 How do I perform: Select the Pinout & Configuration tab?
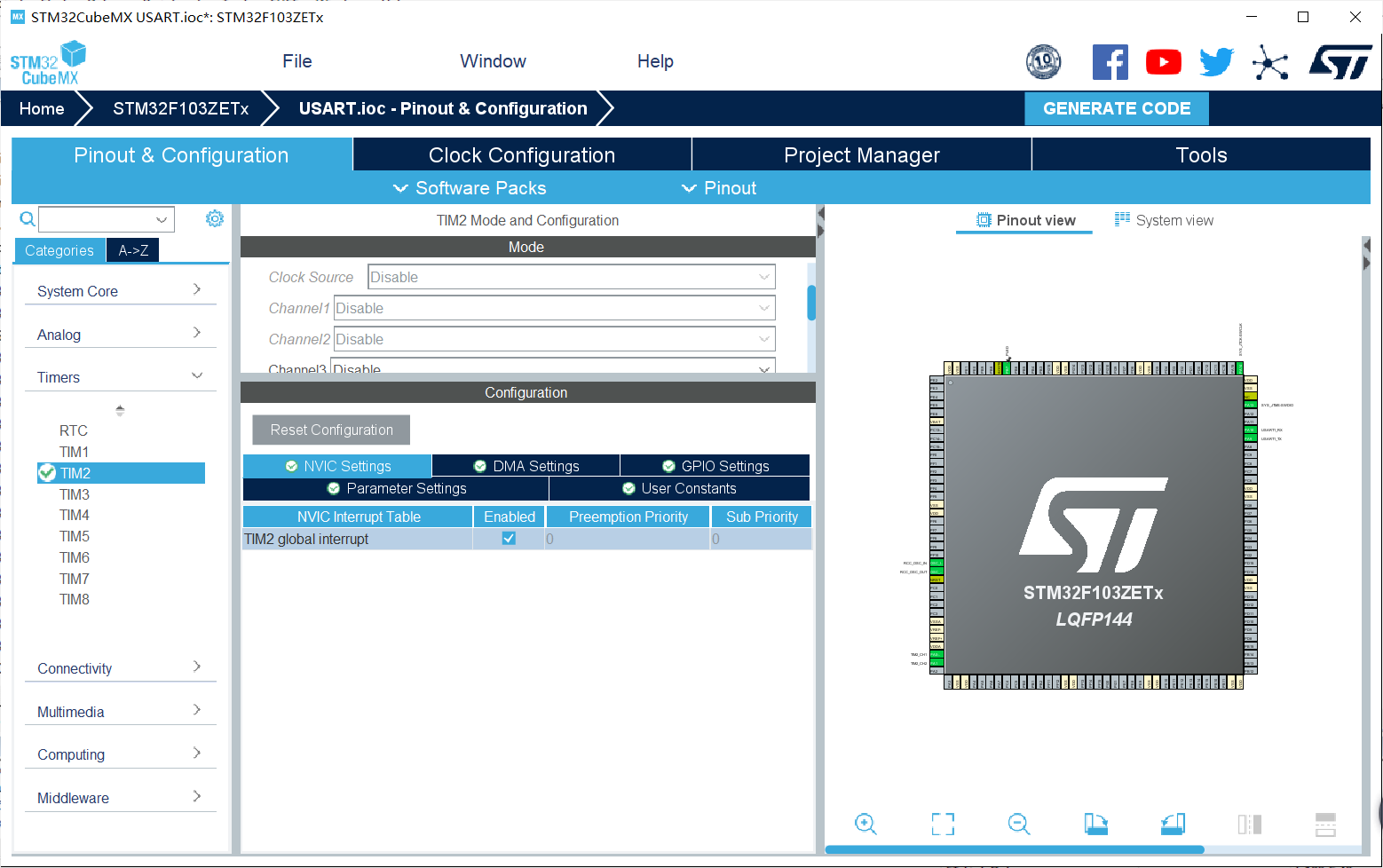click(x=182, y=155)
